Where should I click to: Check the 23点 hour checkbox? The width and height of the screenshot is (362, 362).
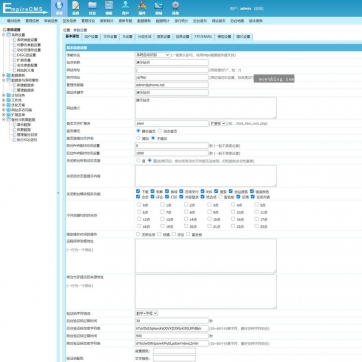point(256,226)
